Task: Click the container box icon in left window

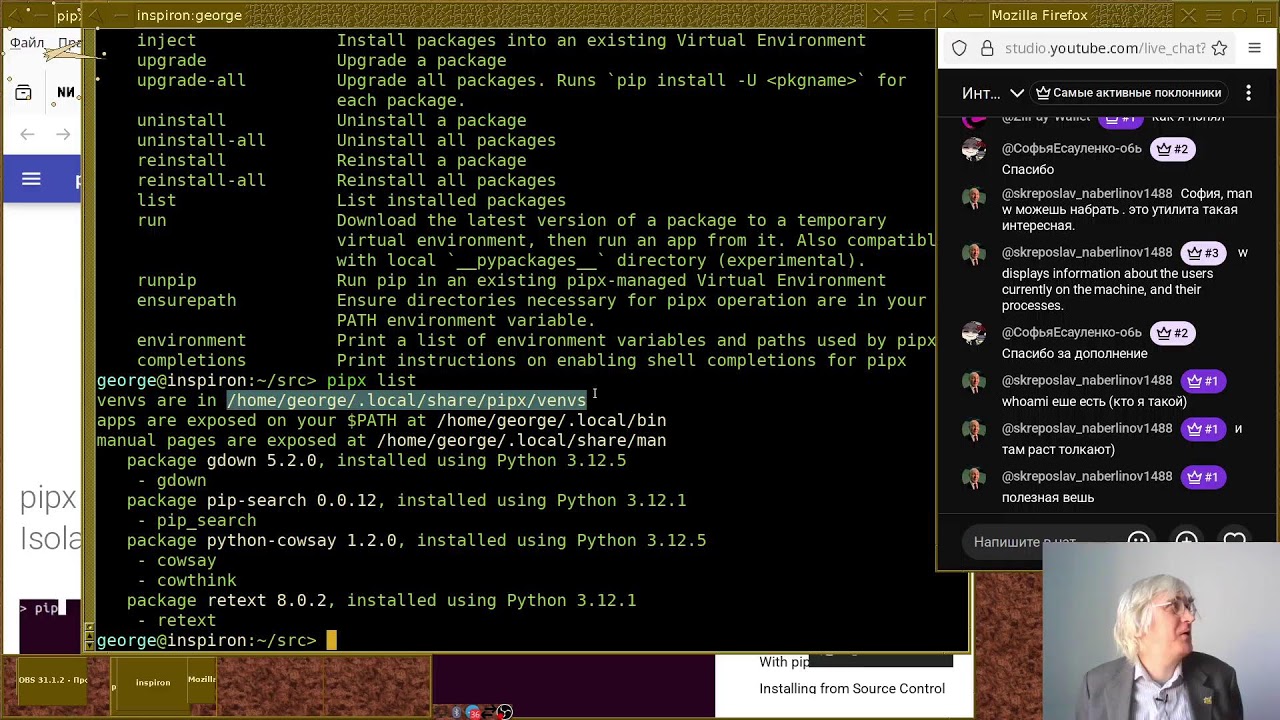Action: click(24, 93)
